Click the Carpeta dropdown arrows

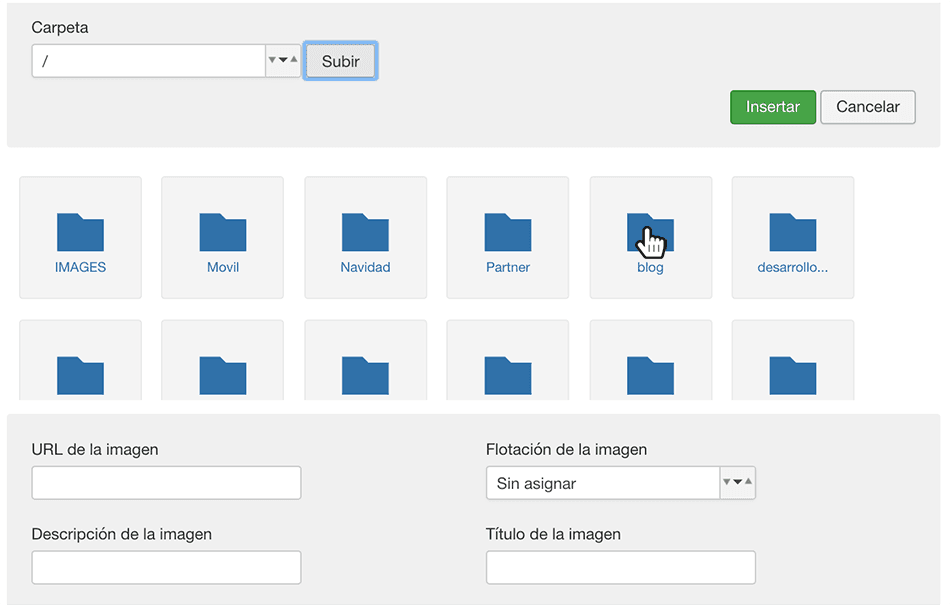283,61
